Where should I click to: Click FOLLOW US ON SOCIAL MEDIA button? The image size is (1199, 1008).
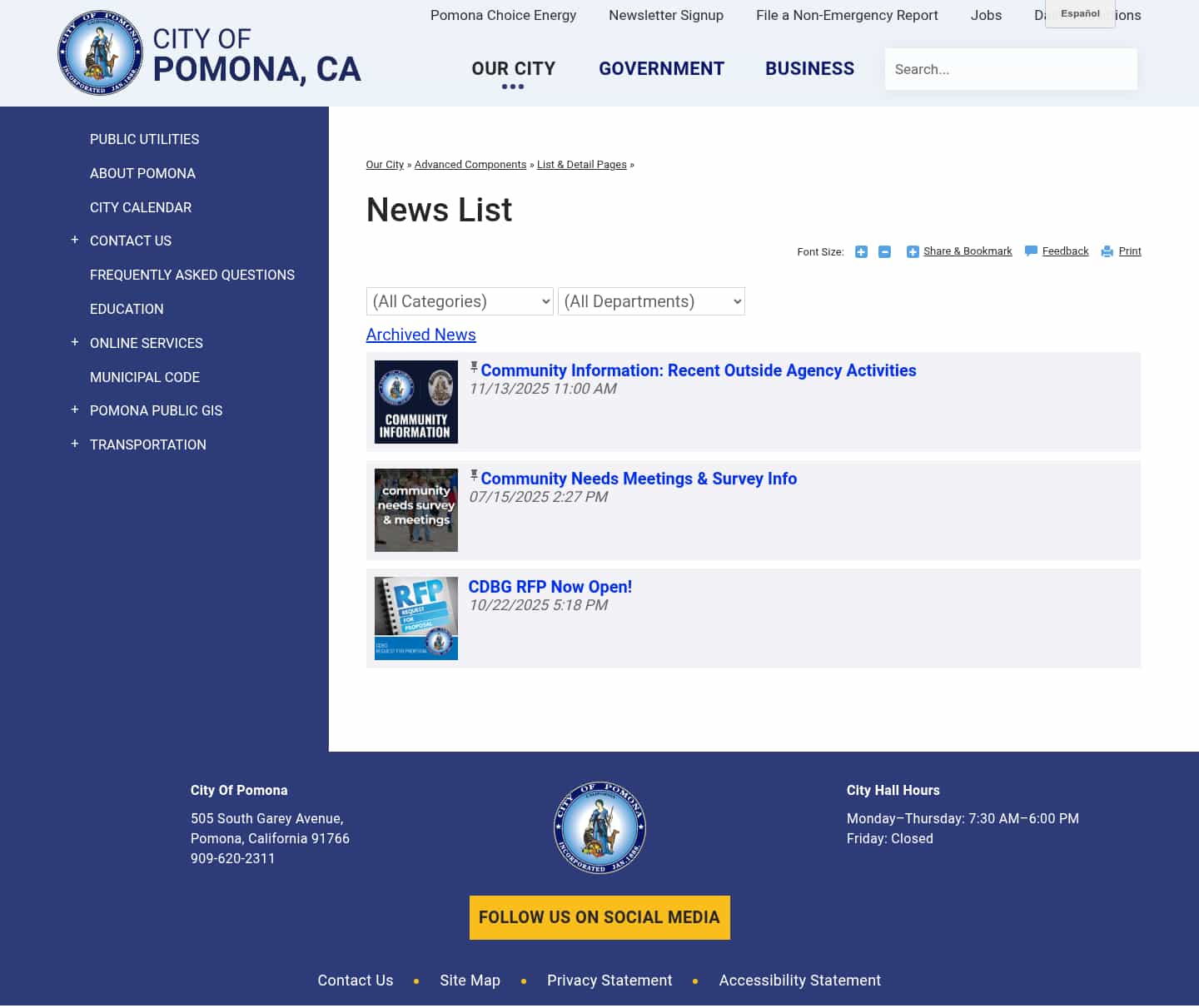coord(599,917)
